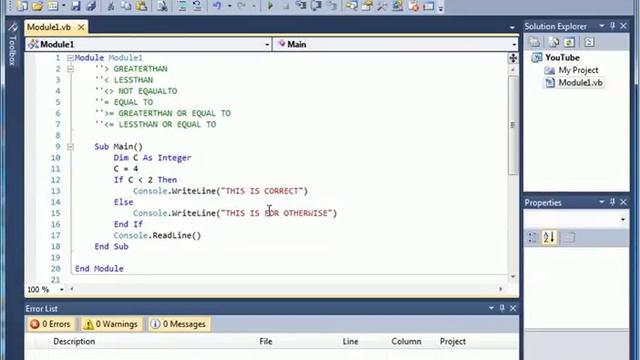Collapse the Module Module1 outlining region
Viewport: 640px width, 360px height.
coord(70,58)
